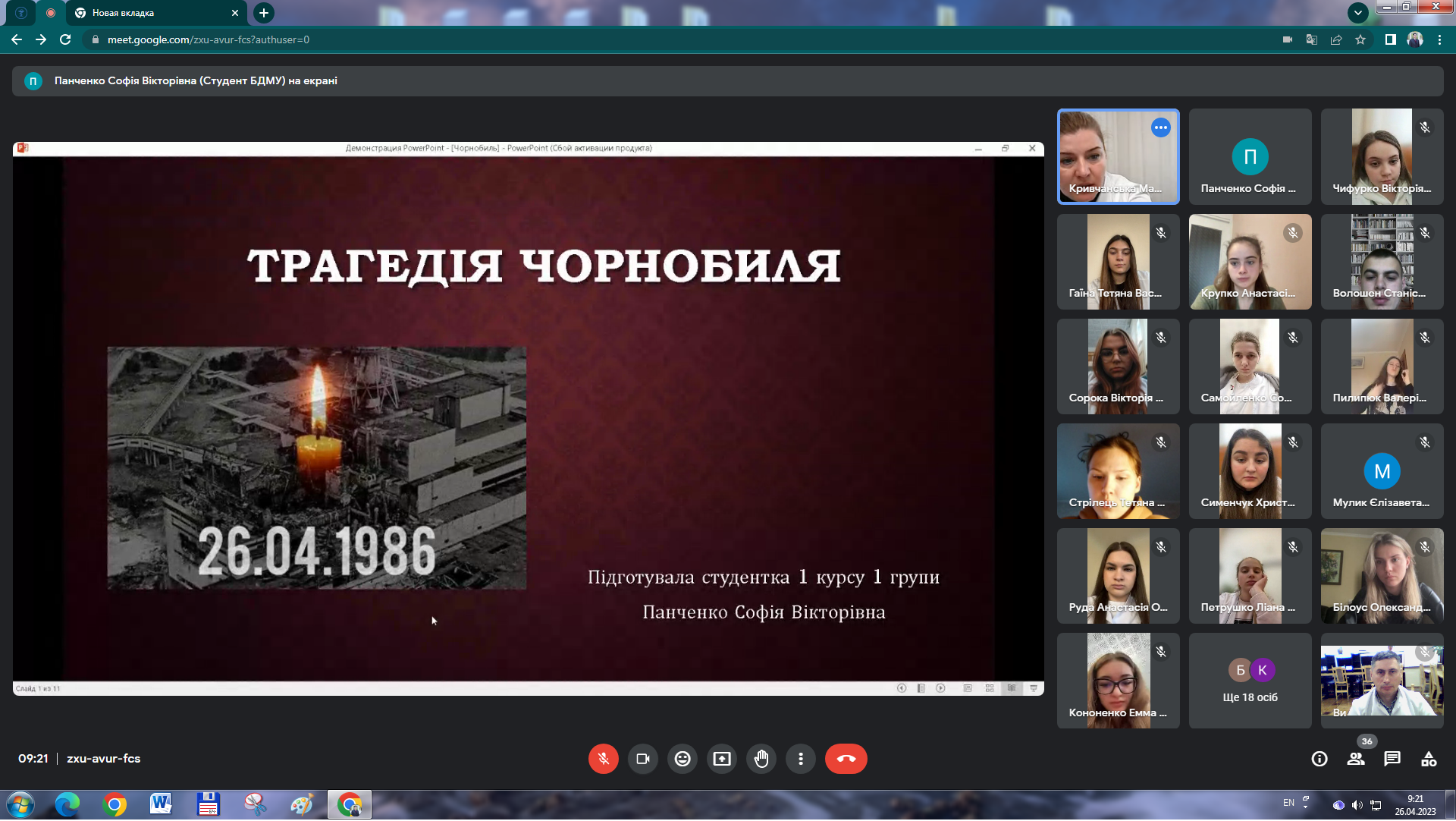Click the present now screen-share button
Screen dimensions: 1456x821
(x=721, y=760)
